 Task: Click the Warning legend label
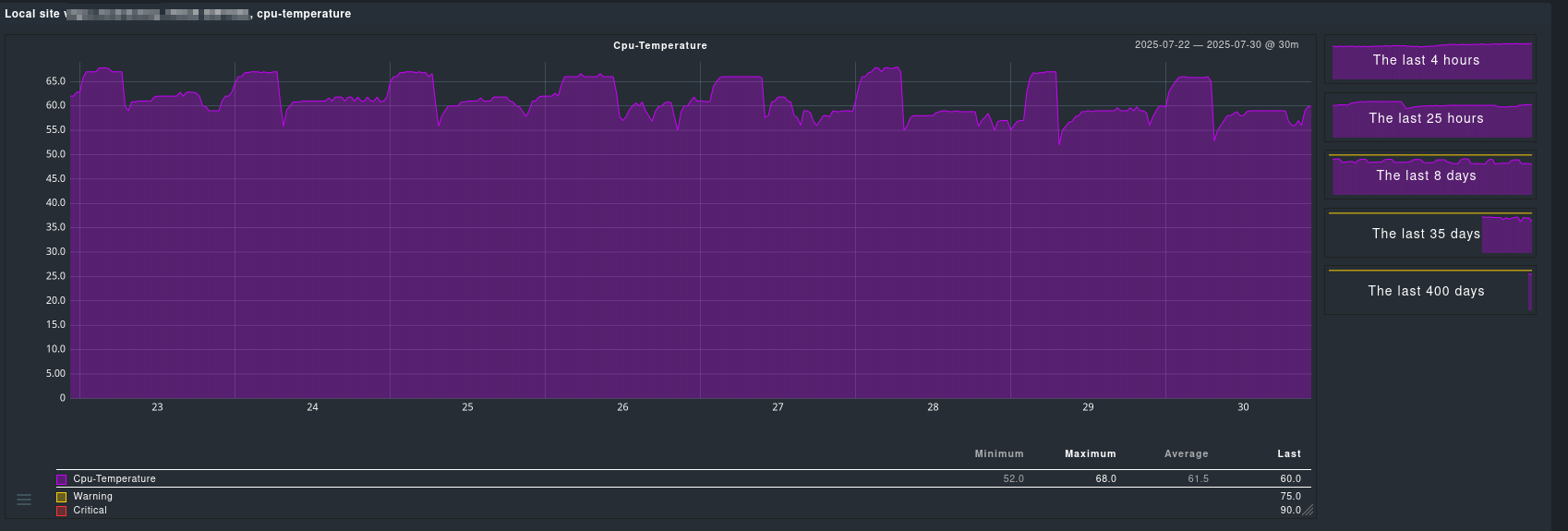pyautogui.click(x=92, y=497)
